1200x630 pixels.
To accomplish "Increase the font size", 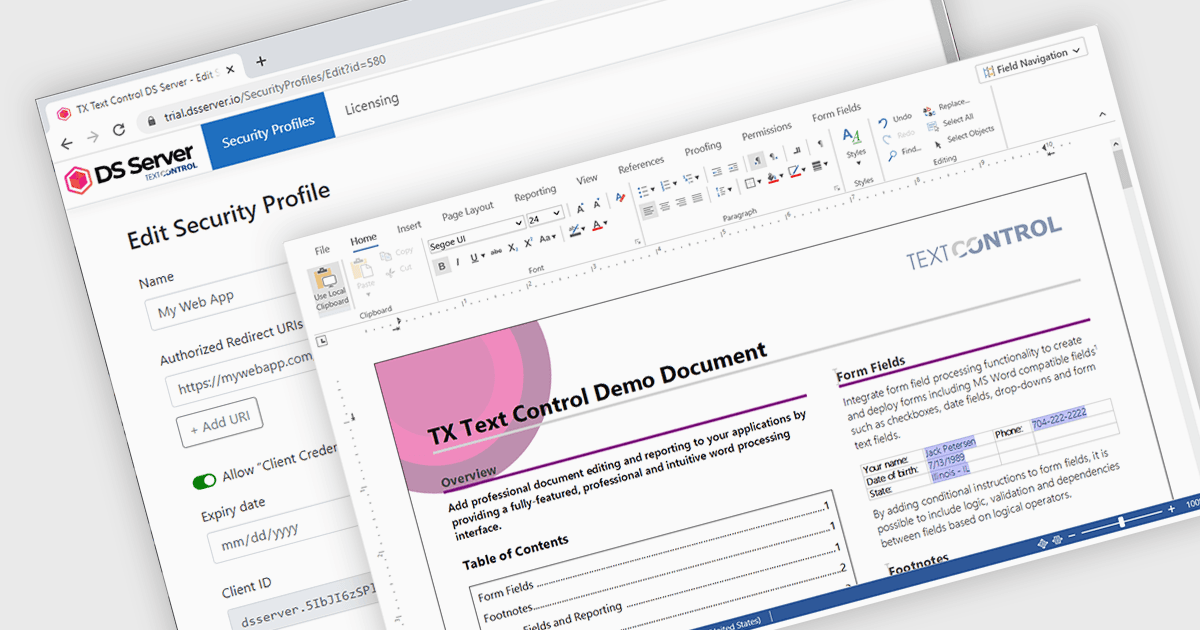I will click(580, 209).
